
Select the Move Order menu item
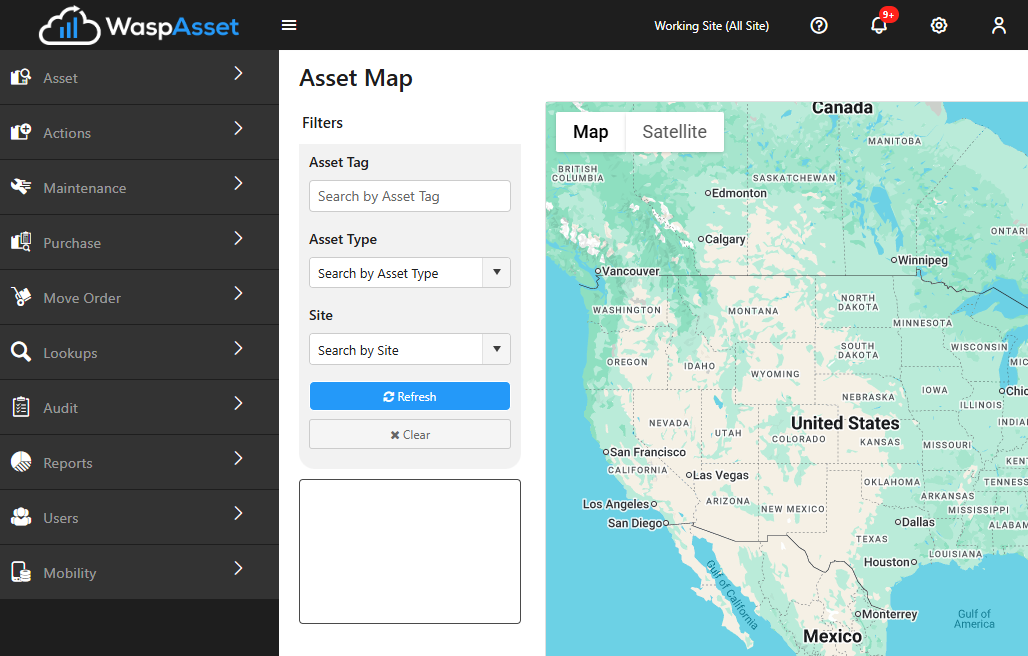click(139, 298)
